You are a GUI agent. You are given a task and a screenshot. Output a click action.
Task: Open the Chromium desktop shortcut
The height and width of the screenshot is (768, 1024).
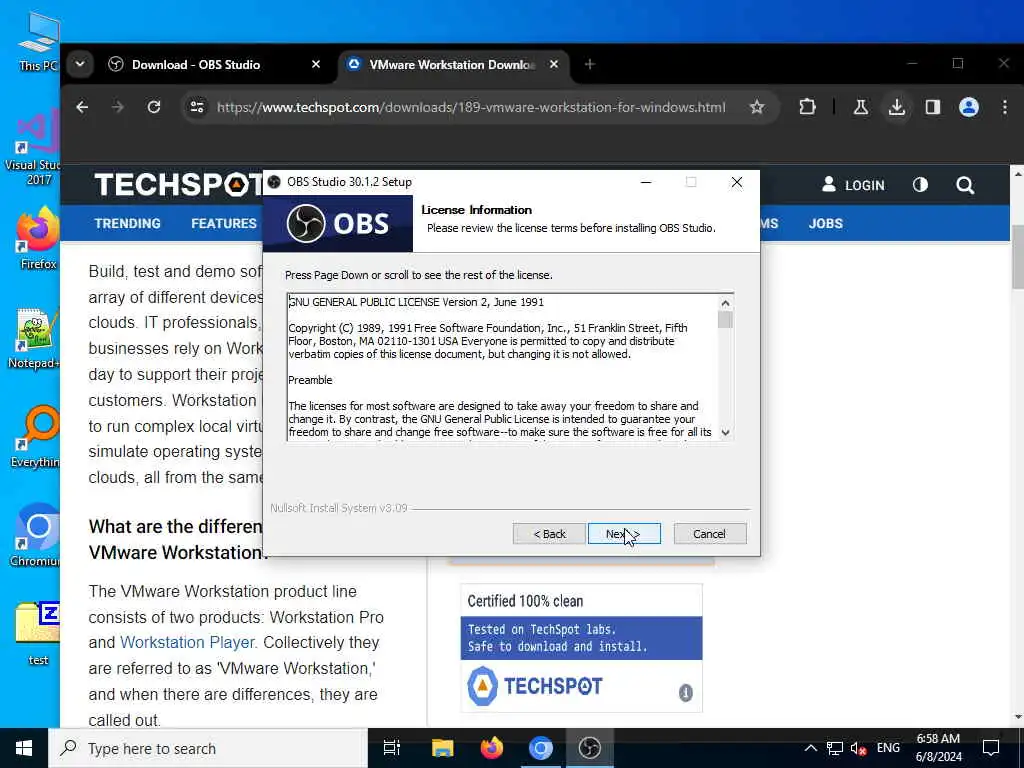click(x=36, y=536)
